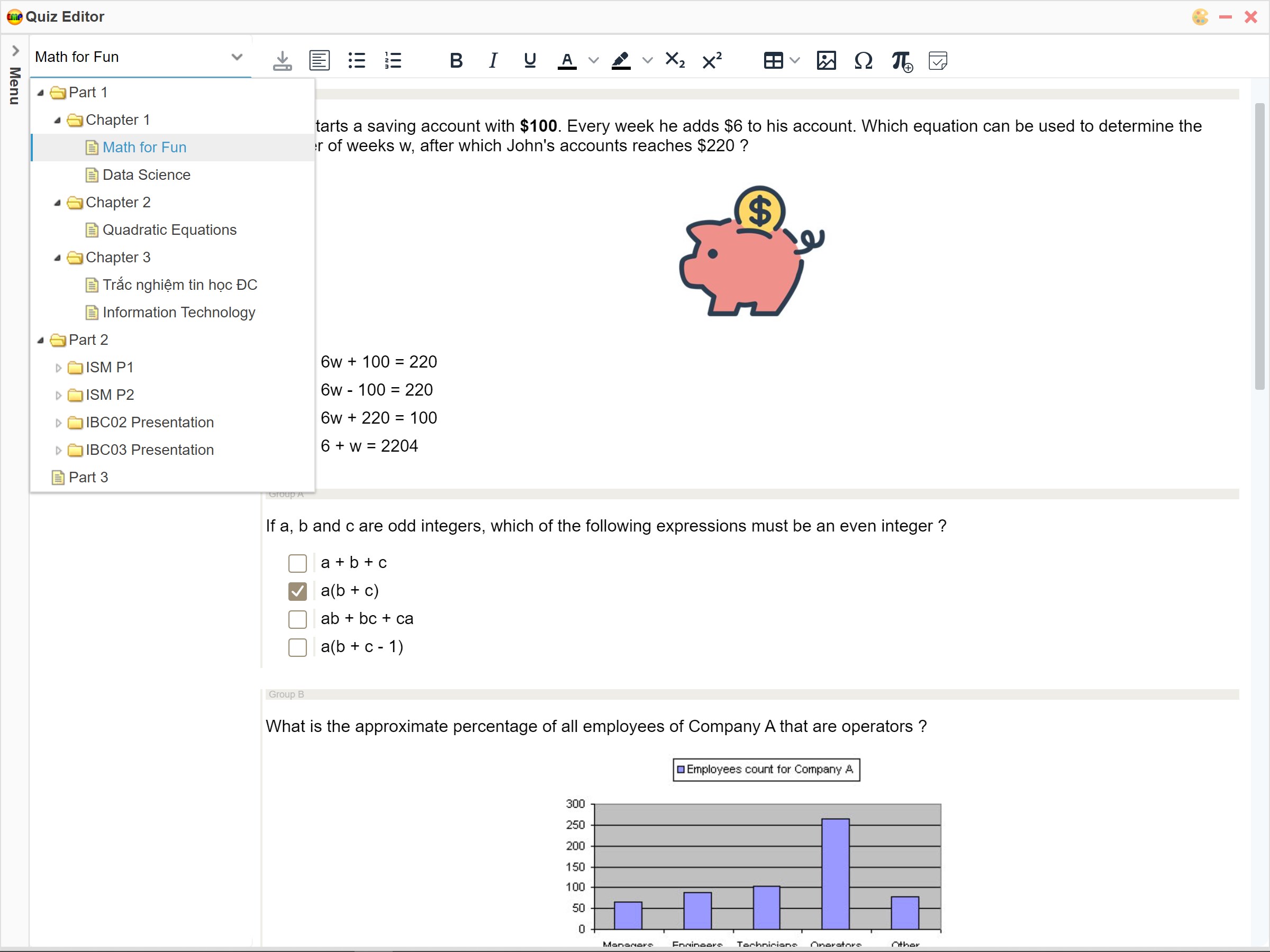Click the subscript icon
1270x952 pixels.
675,60
